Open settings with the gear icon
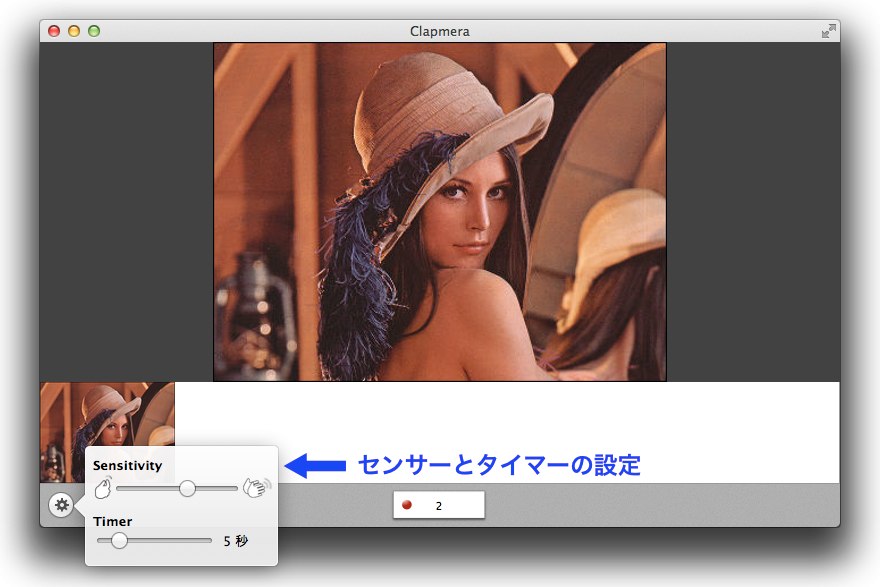Image resolution: width=880 pixels, height=587 pixels. (61, 505)
